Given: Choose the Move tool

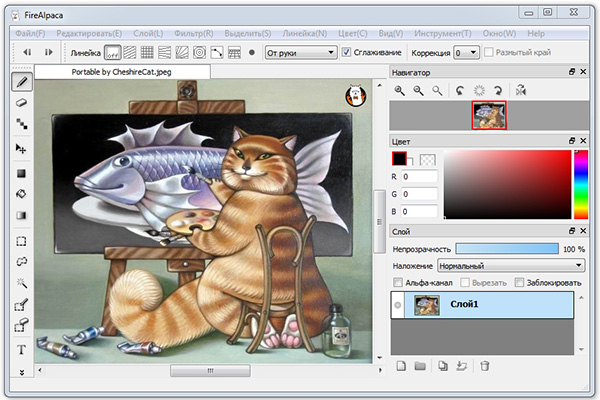Looking at the screenshot, I should tap(22, 149).
